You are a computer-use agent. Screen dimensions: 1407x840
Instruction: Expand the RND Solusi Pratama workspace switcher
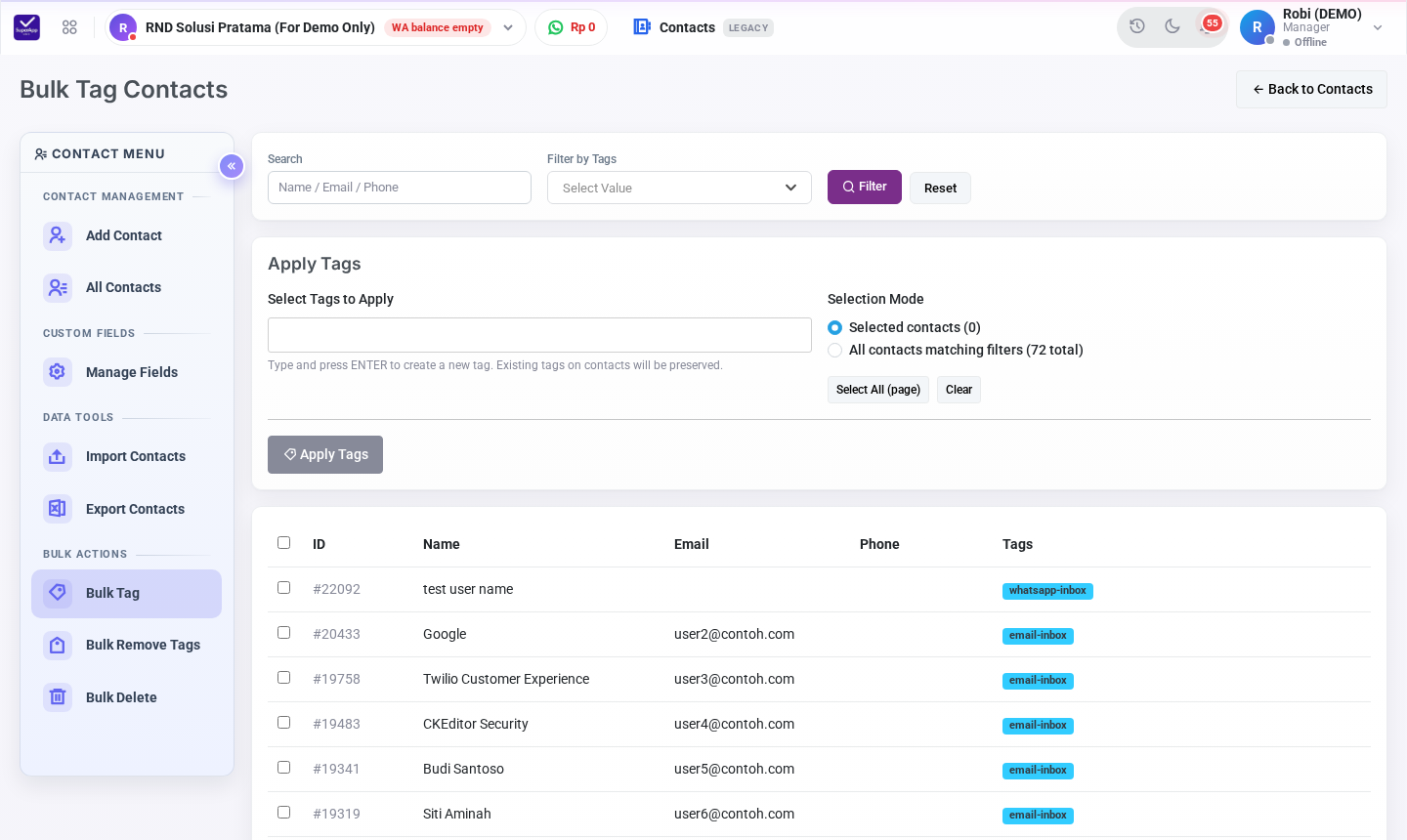coord(316,27)
